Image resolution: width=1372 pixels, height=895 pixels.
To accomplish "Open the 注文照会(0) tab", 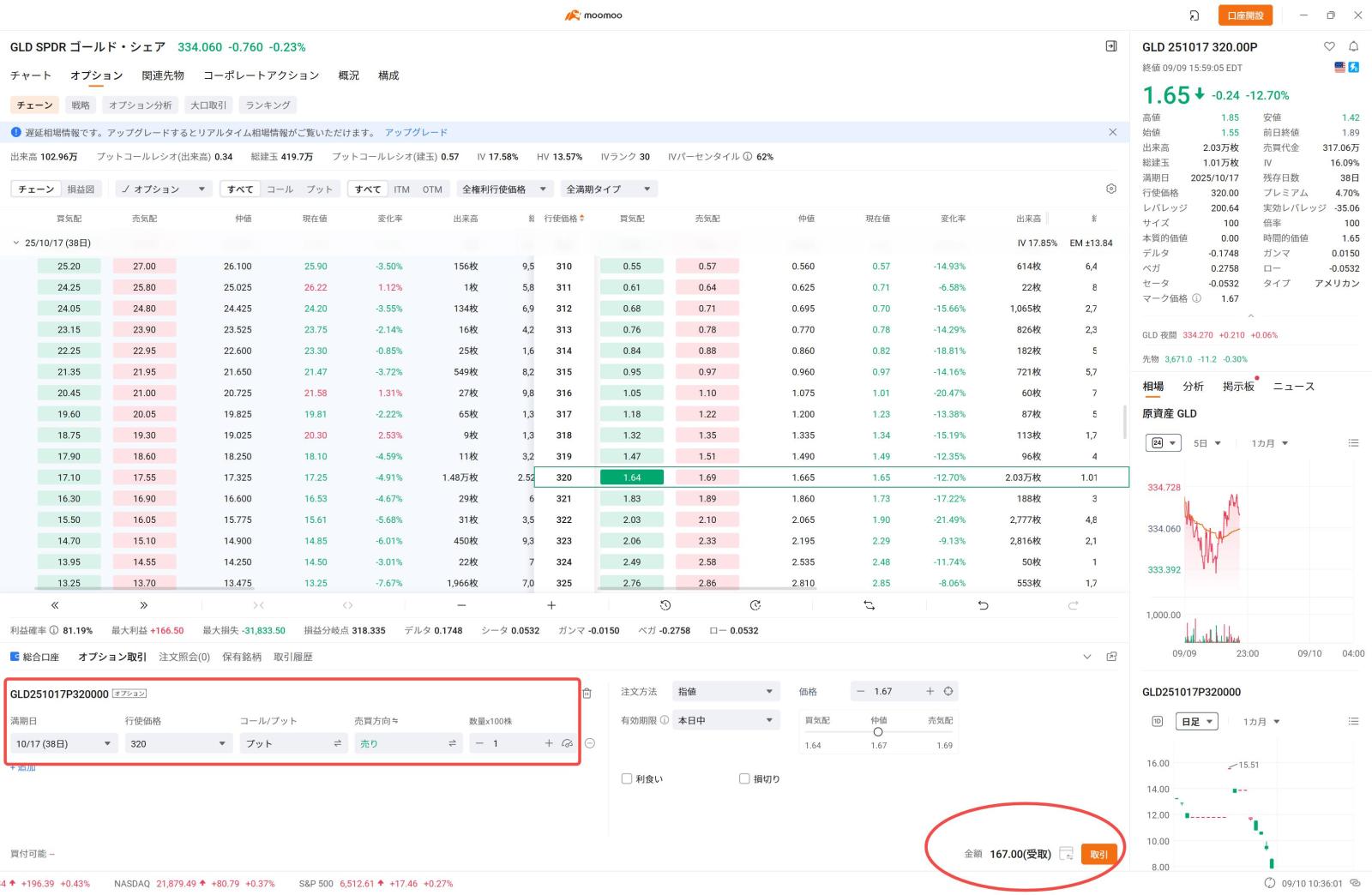I will (184, 657).
